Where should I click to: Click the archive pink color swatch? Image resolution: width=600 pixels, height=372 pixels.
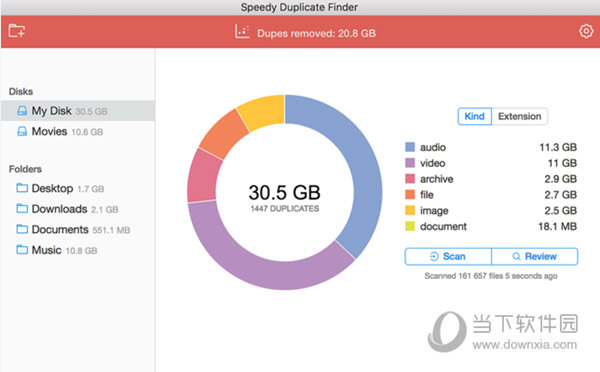(x=410, y=179)
